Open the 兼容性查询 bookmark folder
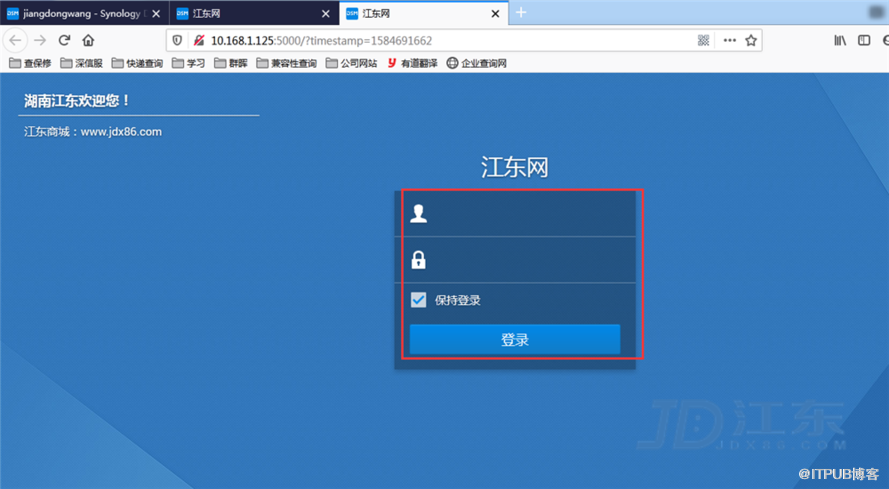889x489 pixels. (286, 63)
